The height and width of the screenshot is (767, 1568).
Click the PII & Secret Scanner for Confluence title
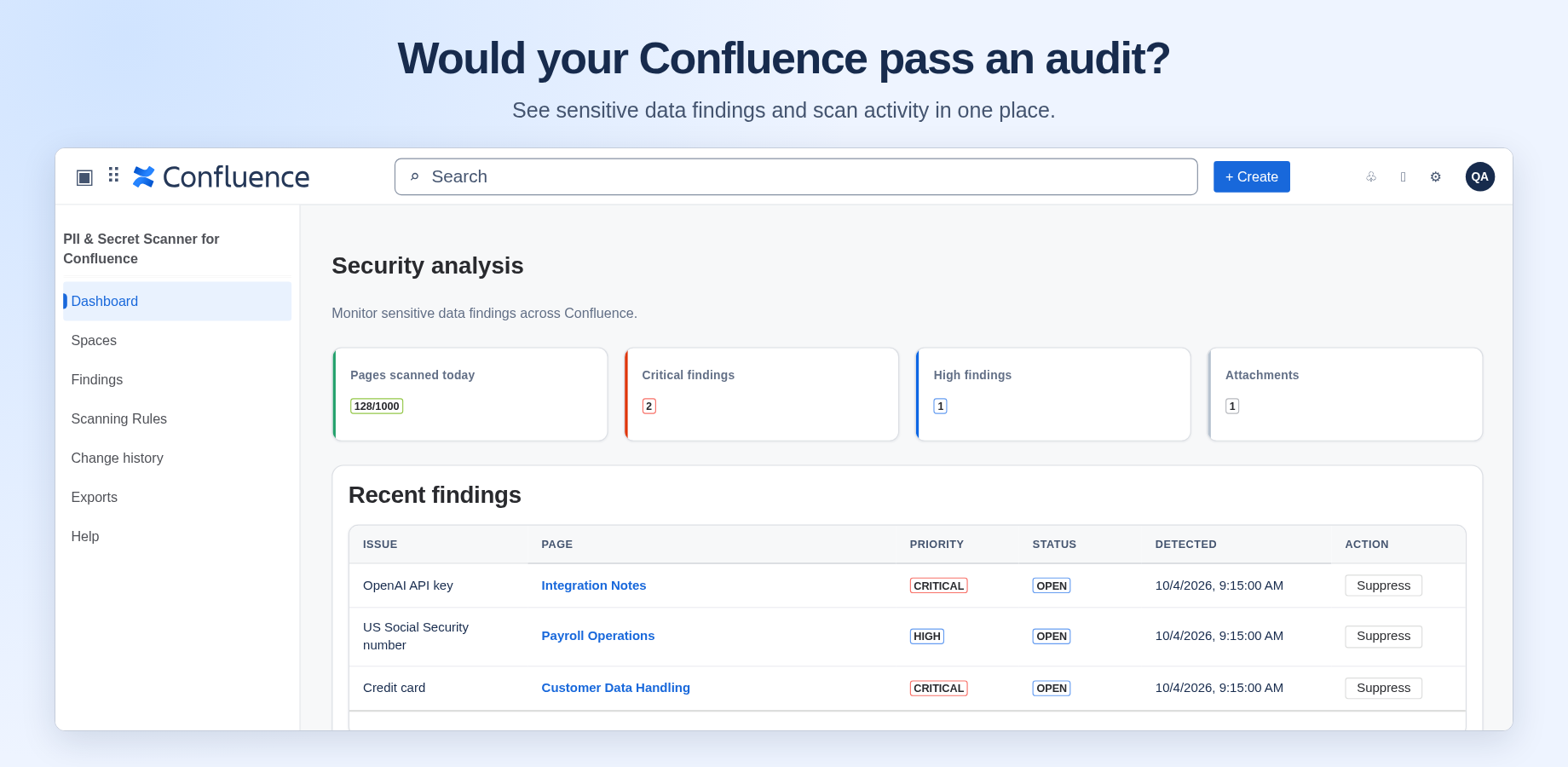click(x=141, y=249)
